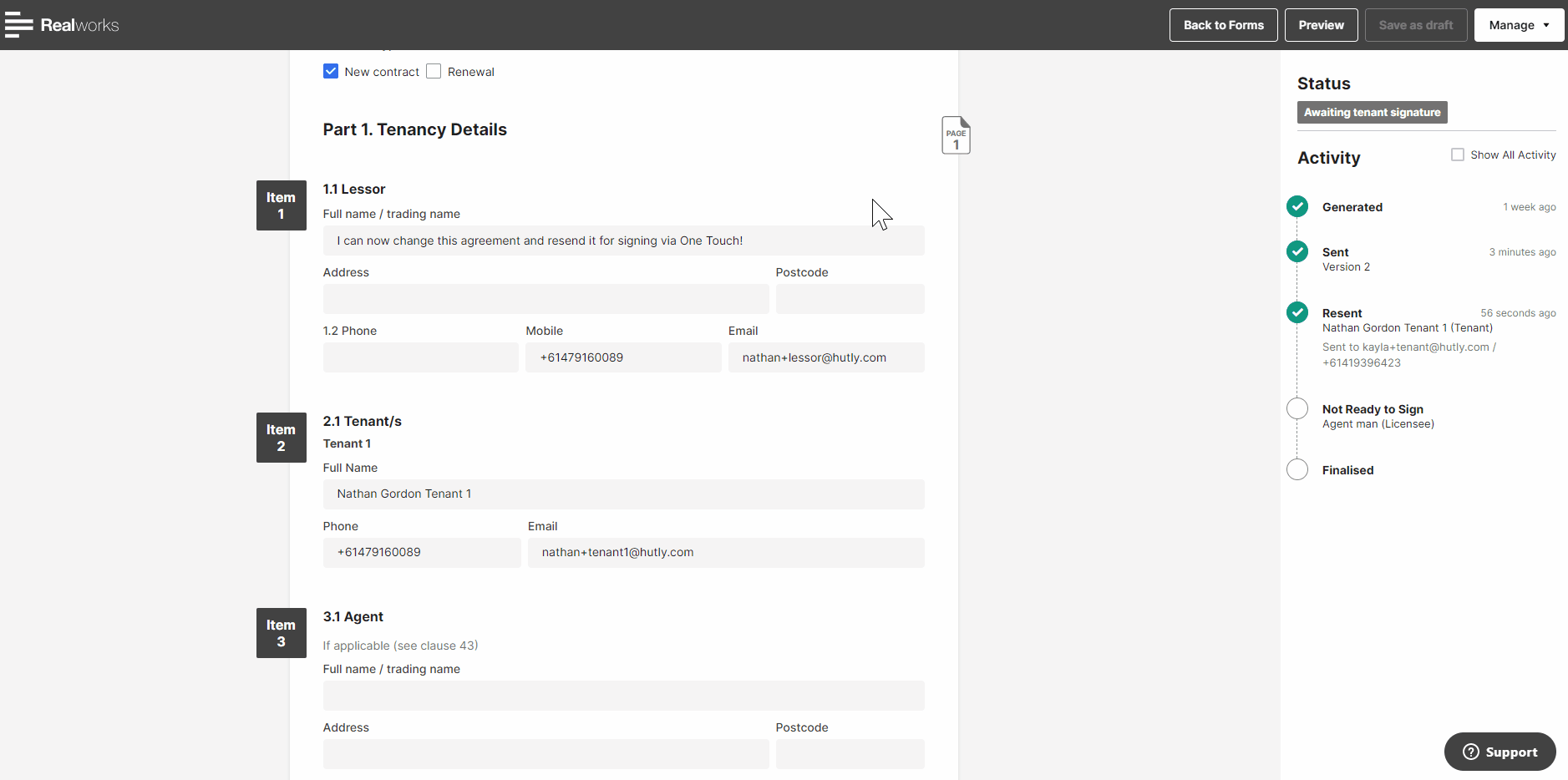Click the Lessor Mobile field
Screen dimensions: 1568x780
pos(623,357)
